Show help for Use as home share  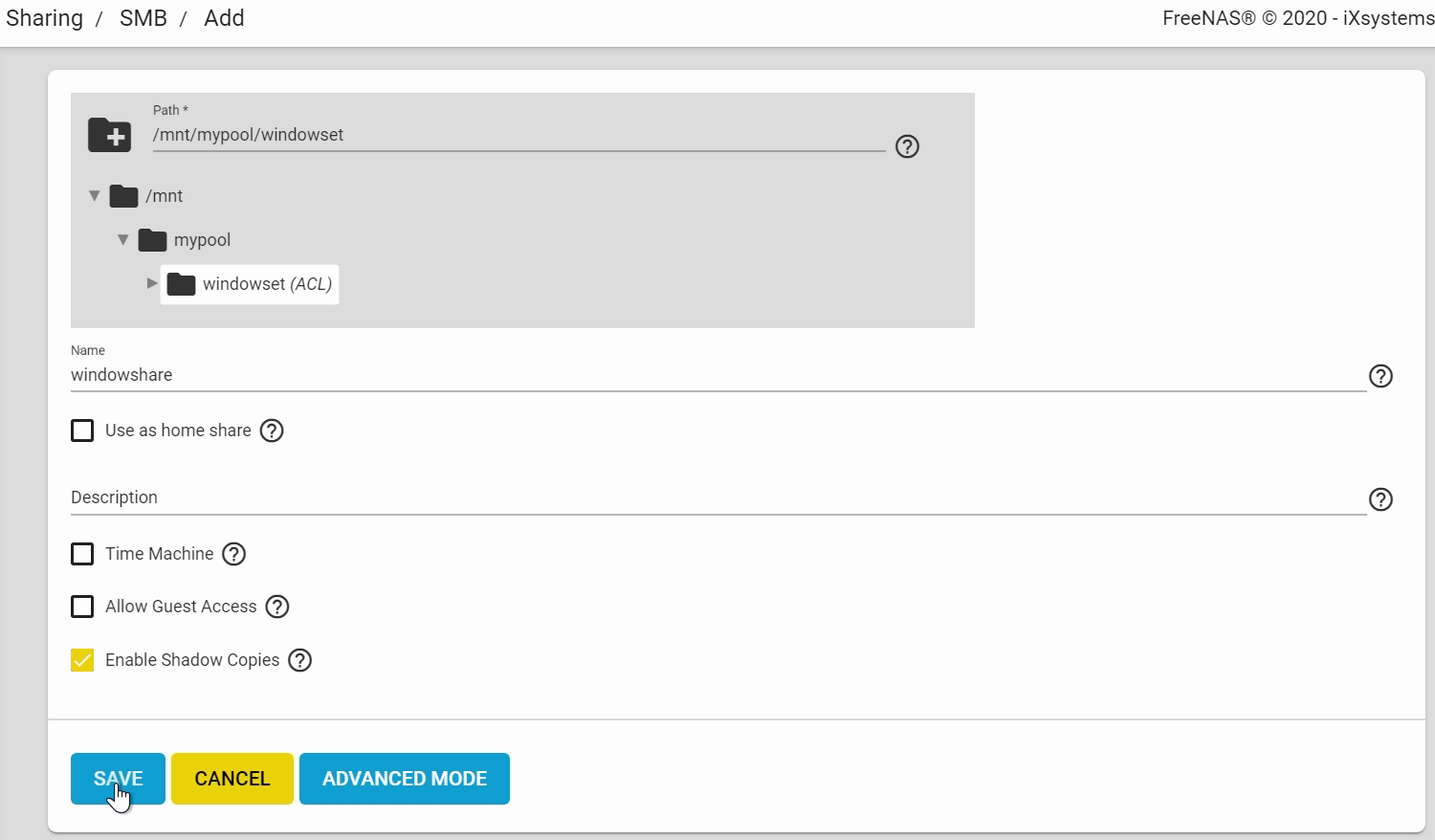[x=272, y=431]
